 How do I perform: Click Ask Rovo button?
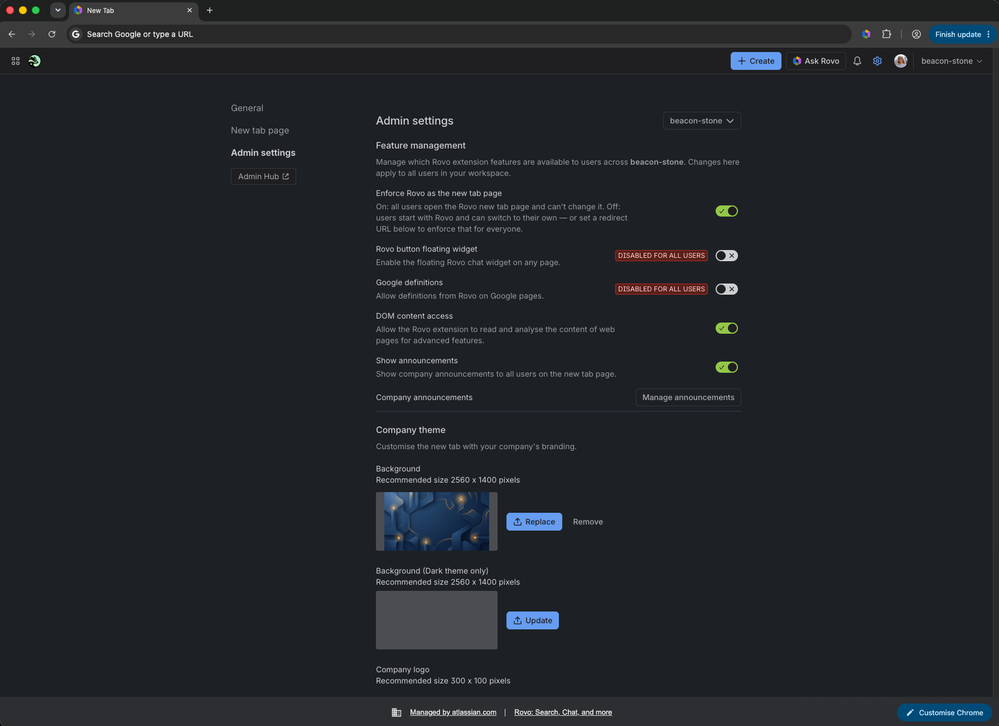pyautogui.click(x=816, y=61)
